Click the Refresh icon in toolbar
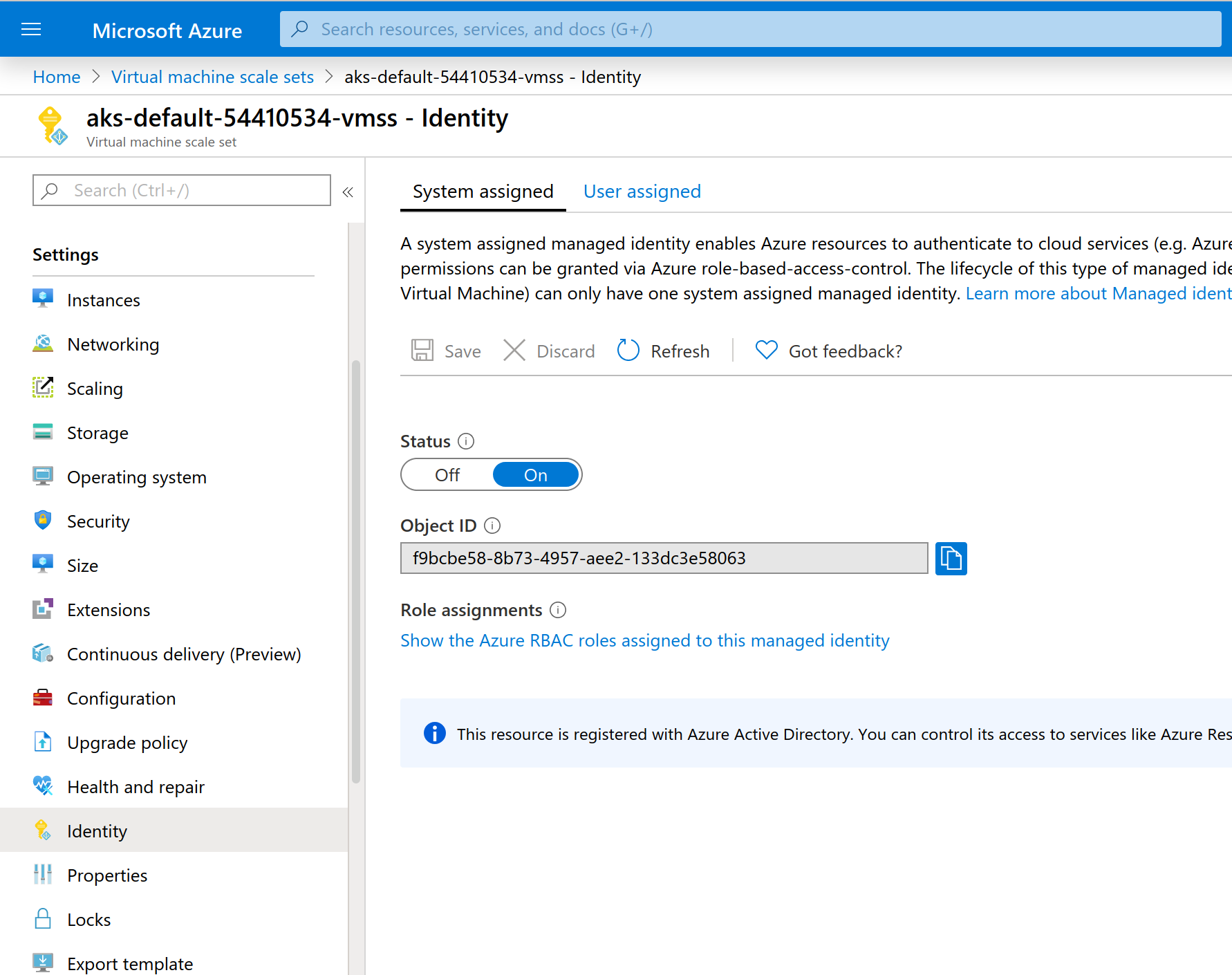This screenshot has width=1232, height=975. click(x=628, y=351)
